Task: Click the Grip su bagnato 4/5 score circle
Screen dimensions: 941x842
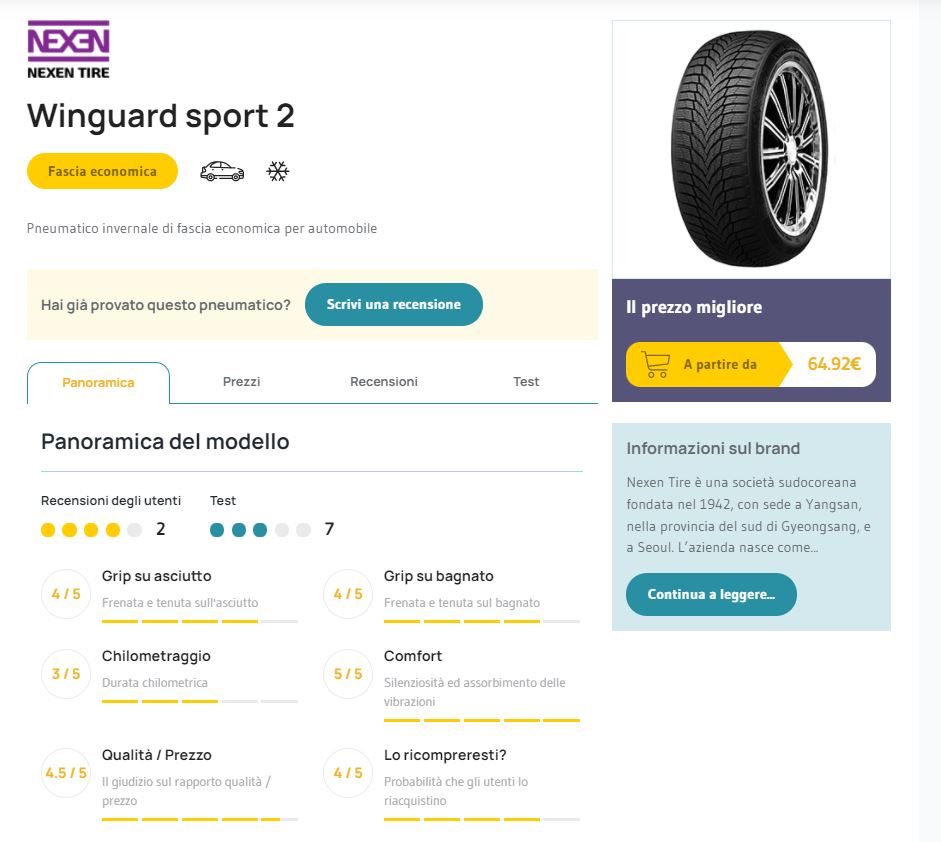Action: 348,594
